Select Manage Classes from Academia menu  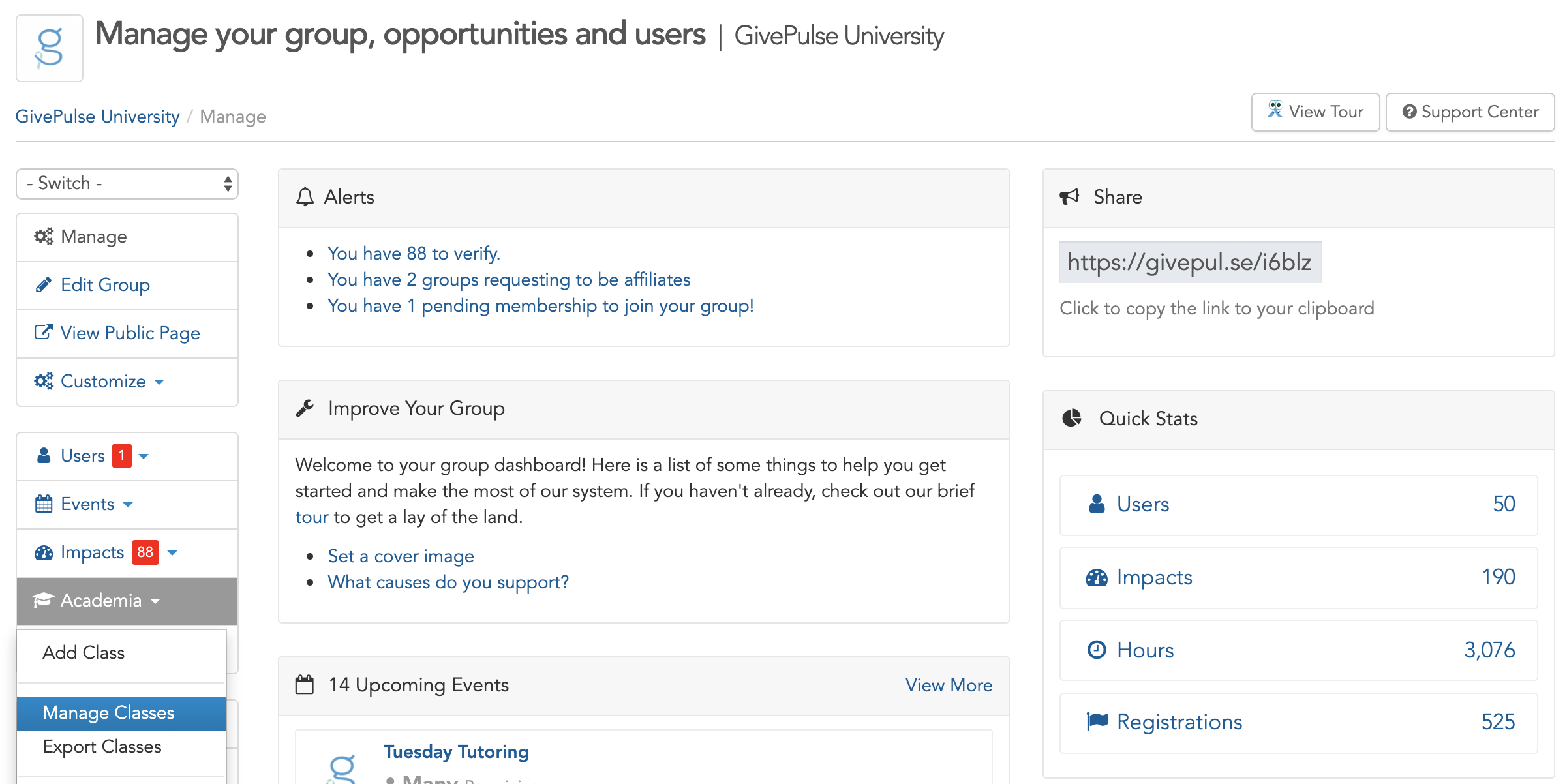(121, 713)
